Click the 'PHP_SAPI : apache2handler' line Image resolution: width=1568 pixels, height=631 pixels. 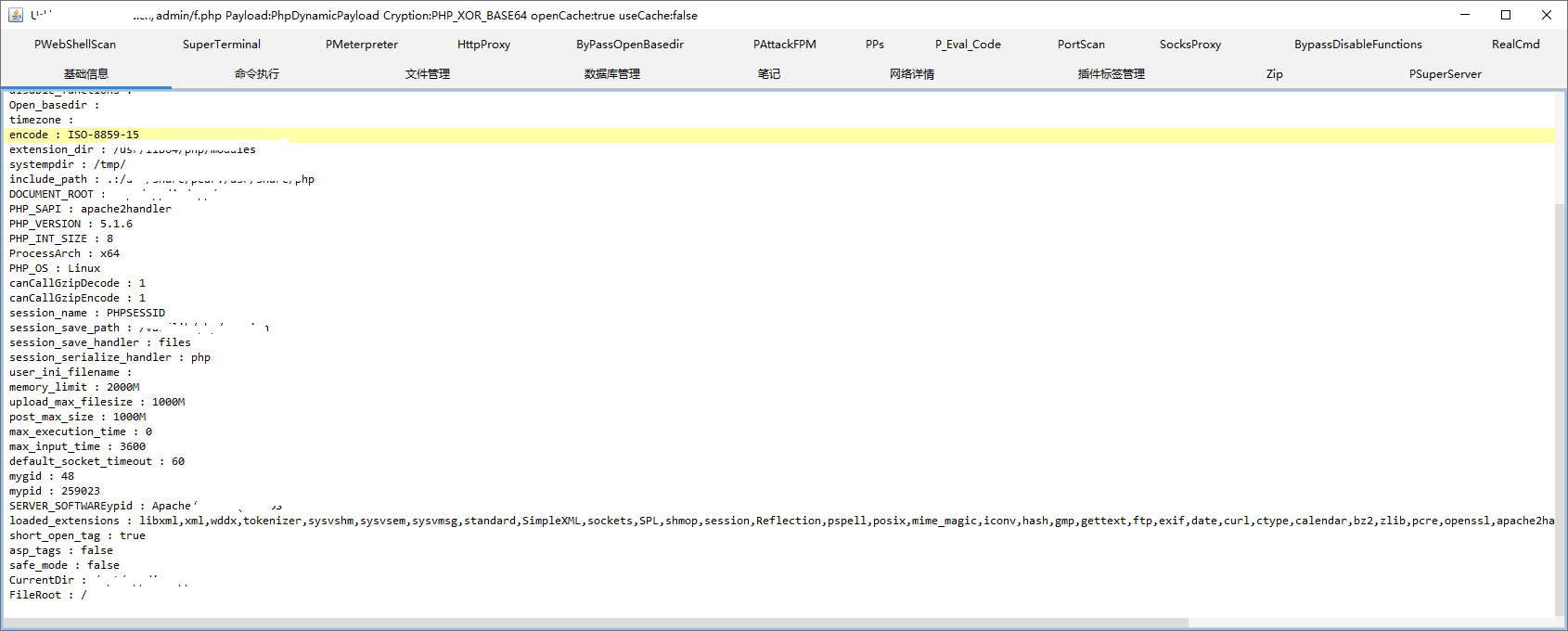90,209
